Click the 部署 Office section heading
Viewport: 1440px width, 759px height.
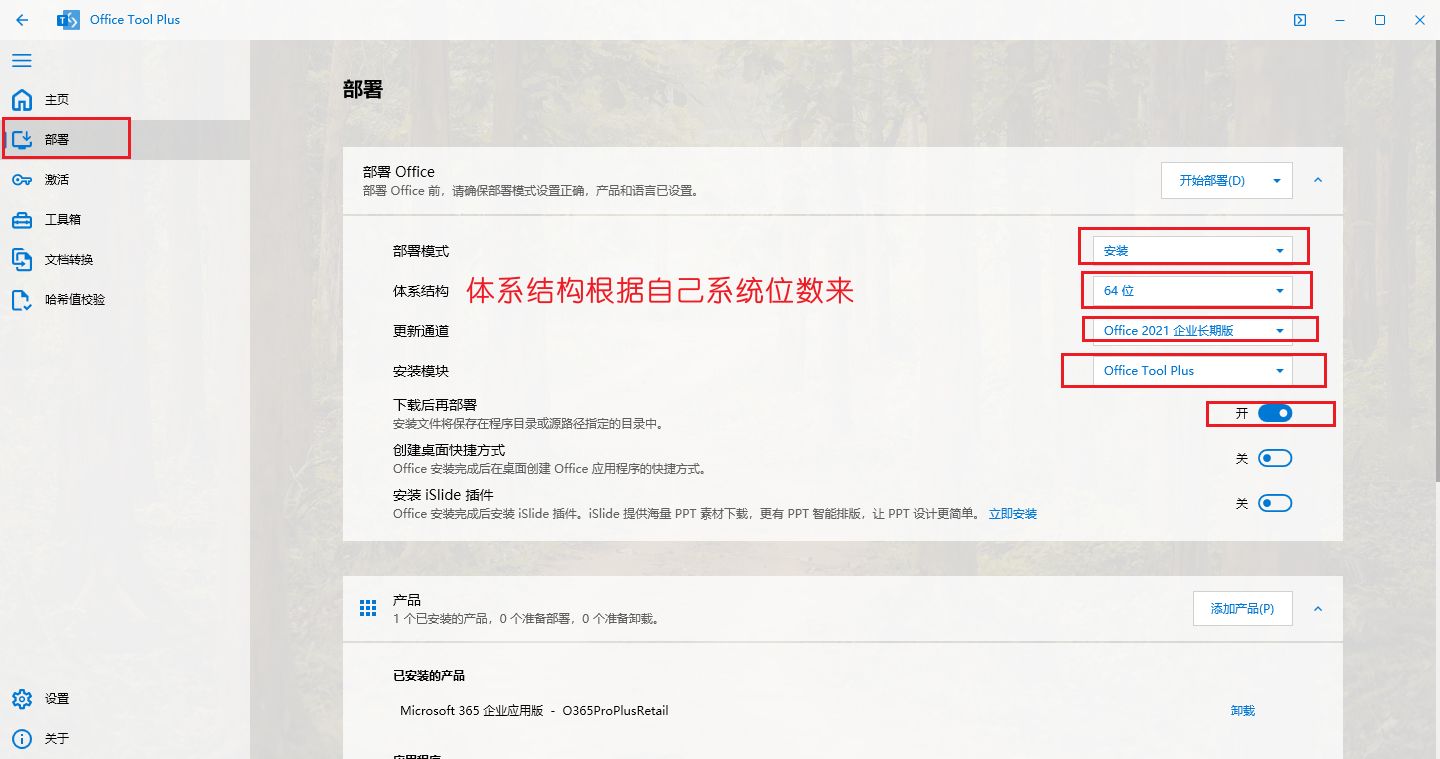tap(399, 172)
